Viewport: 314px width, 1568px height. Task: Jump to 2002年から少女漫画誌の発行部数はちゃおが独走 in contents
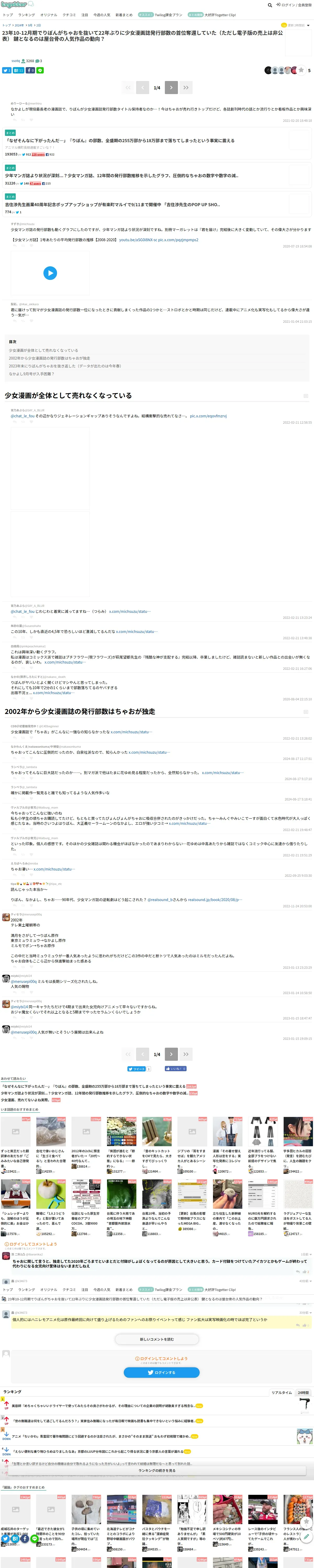[x=49, y=359]
